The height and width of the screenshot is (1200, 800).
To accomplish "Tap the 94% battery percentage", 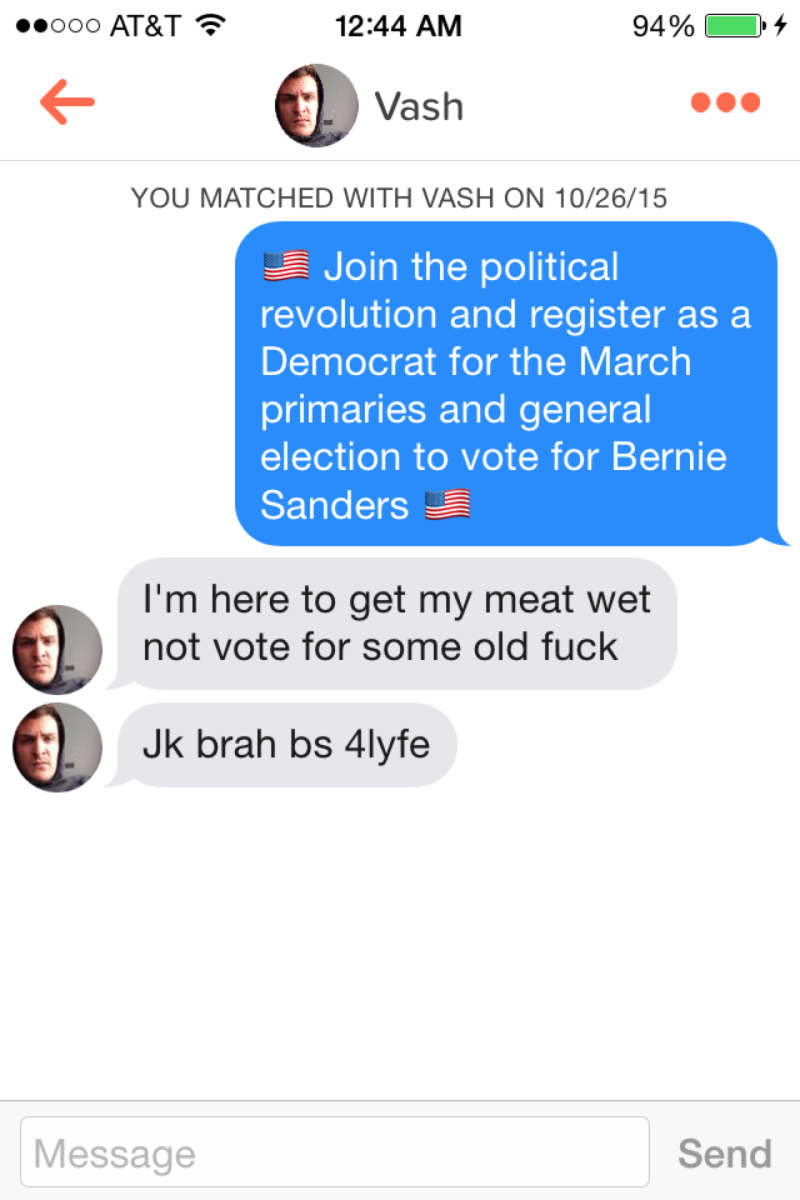I will coord(664,26).
